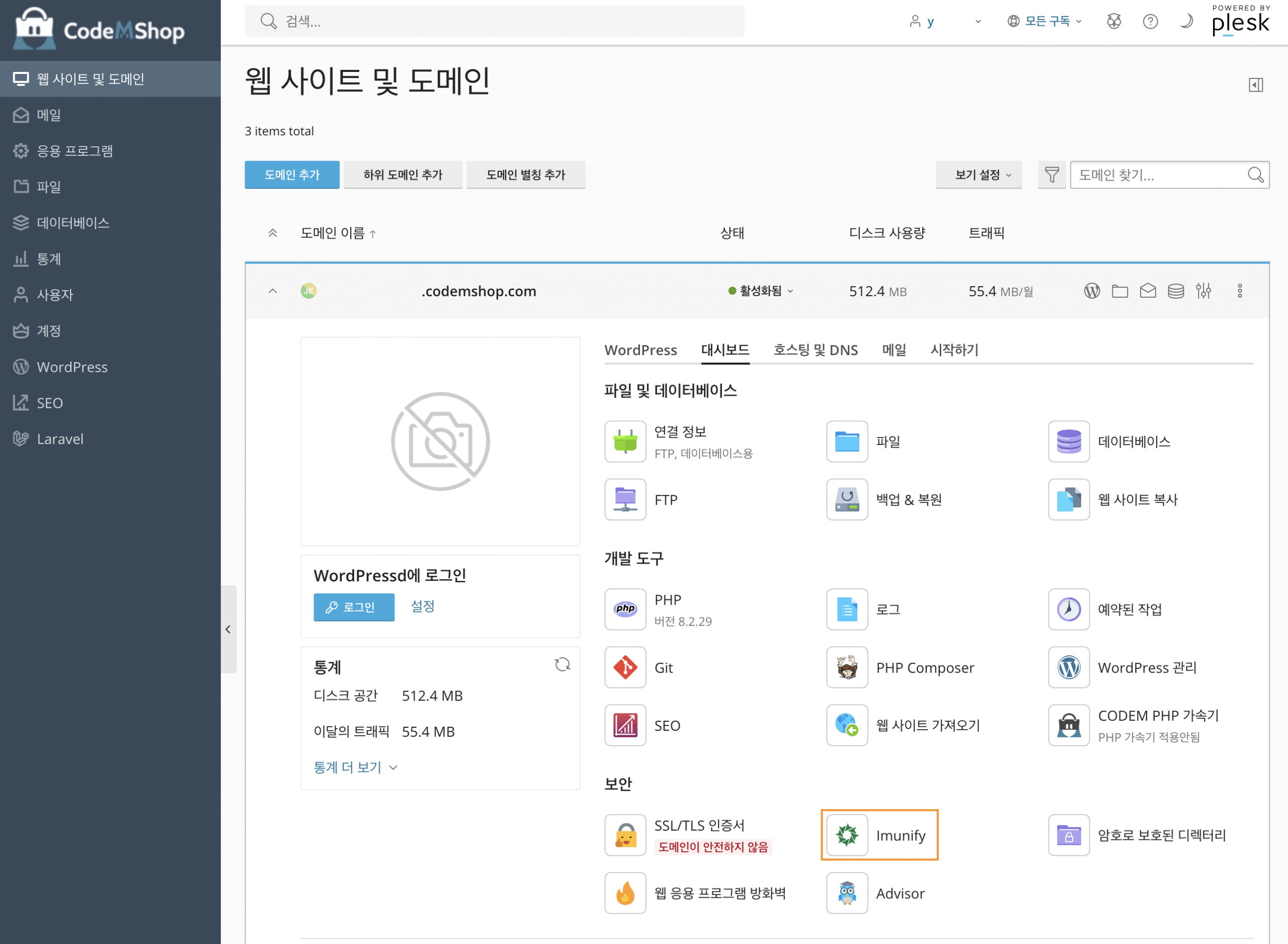1288x944 pixels.
Task: Expand the 보기 설정 dropdown
Action: pos(978,175)
